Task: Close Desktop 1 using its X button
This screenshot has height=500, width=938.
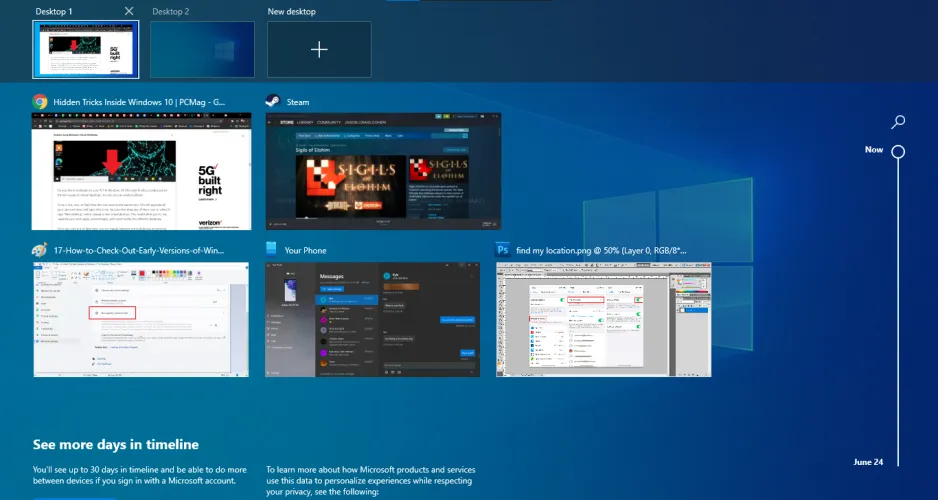Action: click(128, 11)
